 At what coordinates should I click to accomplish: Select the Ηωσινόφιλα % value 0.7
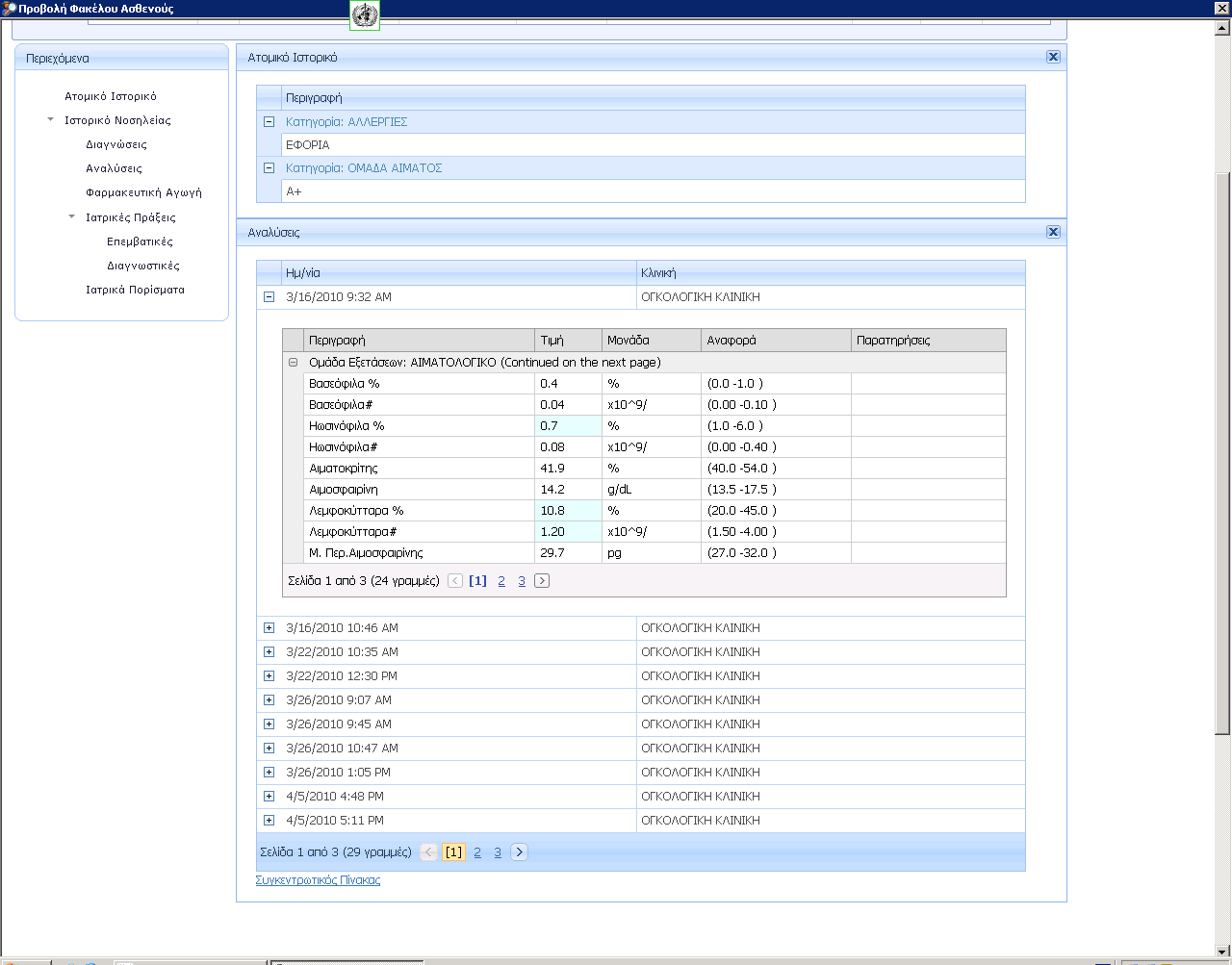[x=568, y=425]
